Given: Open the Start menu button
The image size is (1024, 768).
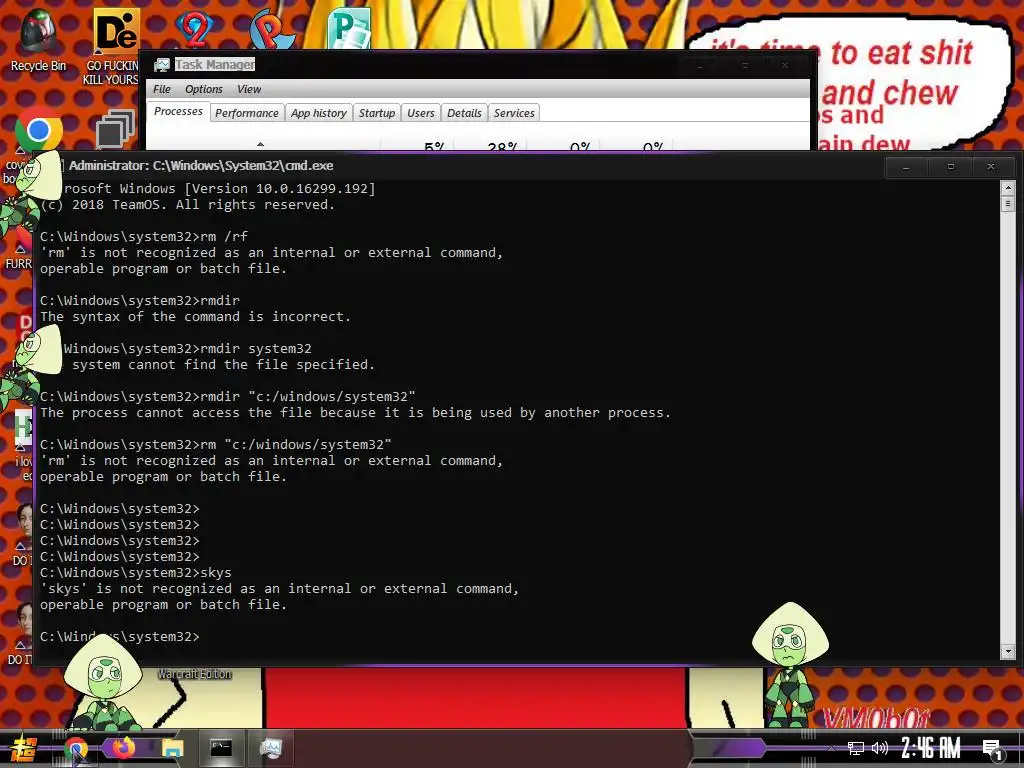Looking at the screenshot, I should tap(22, 749).
